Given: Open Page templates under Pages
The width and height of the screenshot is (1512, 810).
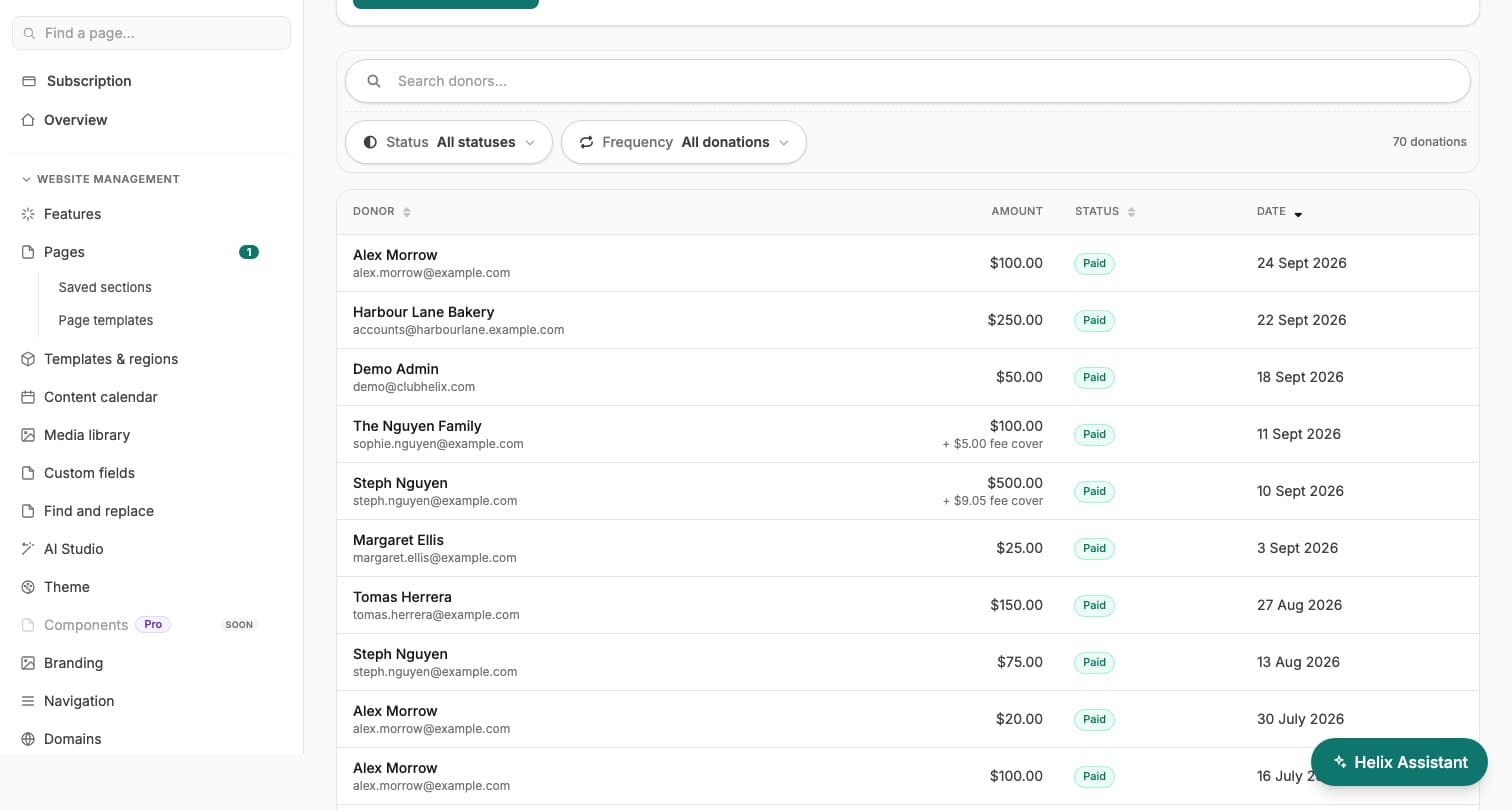Looking at the screenshot, I should (x=106, y=320).
